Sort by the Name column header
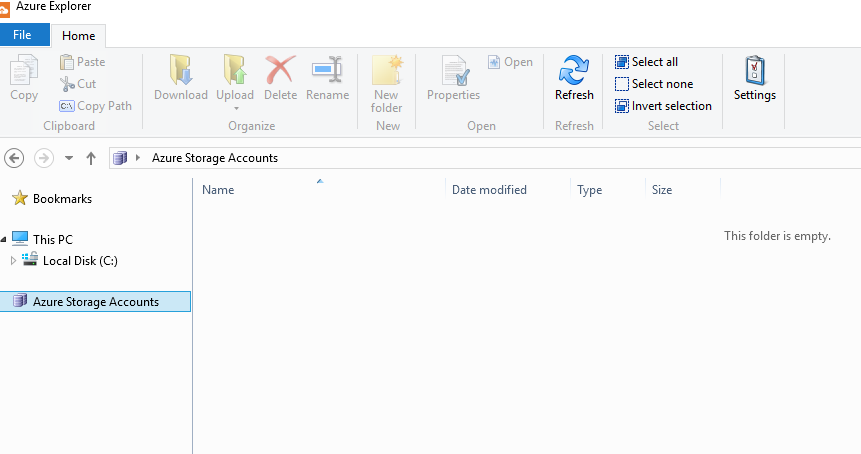This screenshot has width=861, height=454. point(319,189)
